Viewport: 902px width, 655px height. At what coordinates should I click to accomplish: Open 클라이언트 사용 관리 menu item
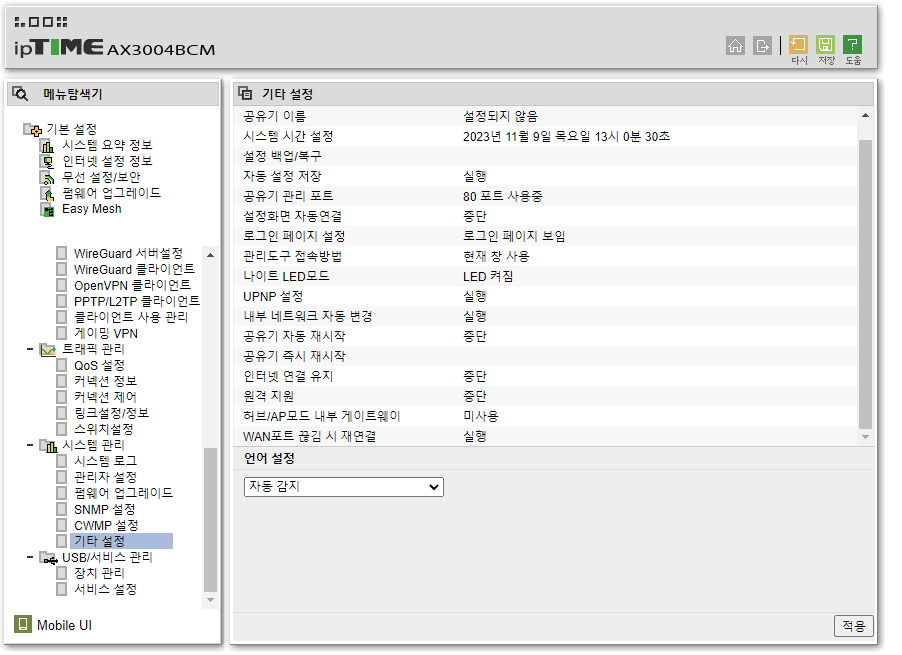coord(131,317)
